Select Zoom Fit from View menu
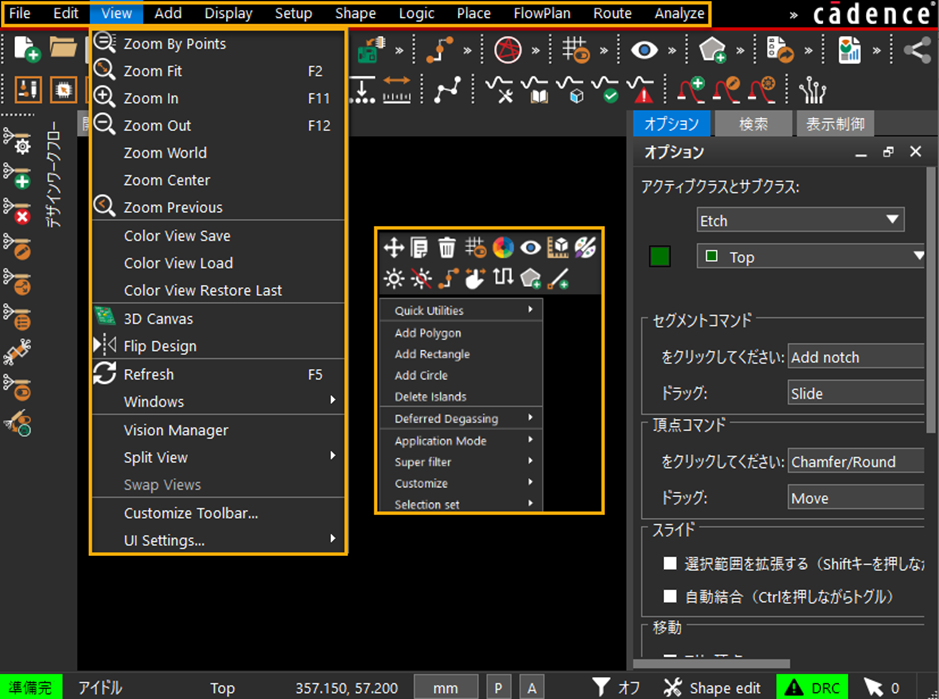Screen dimensions: 939x699 [219, 71]
